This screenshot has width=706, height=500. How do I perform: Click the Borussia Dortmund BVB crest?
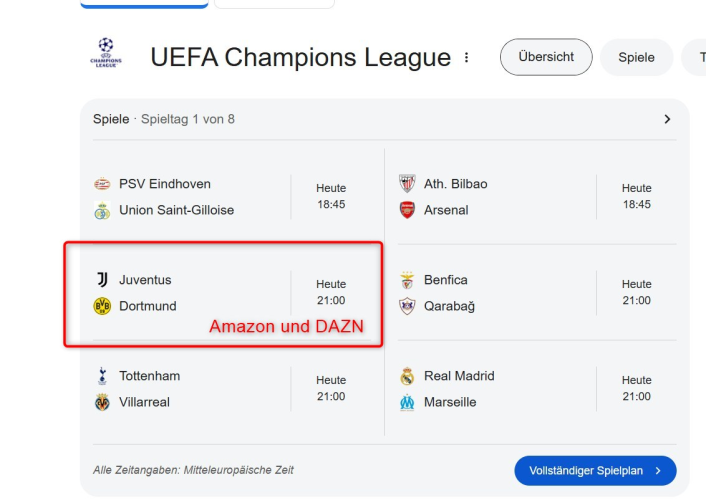(102, 306)
